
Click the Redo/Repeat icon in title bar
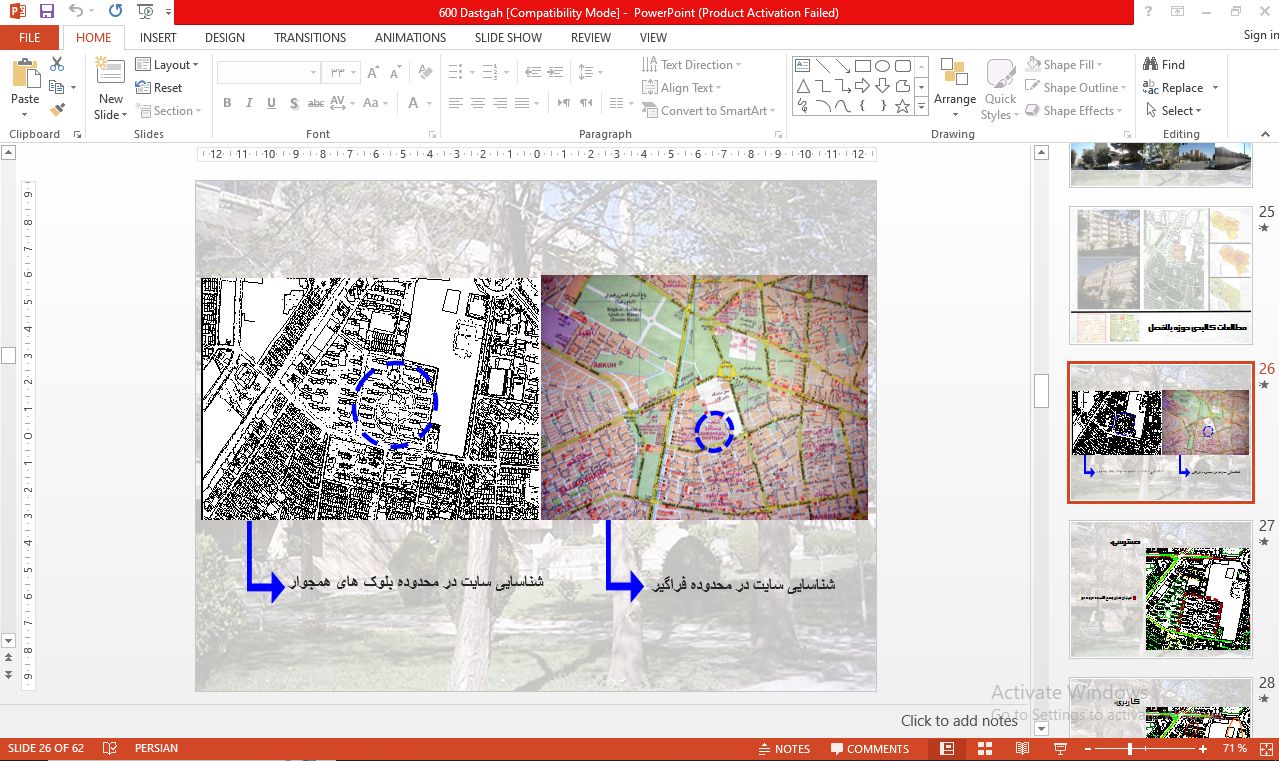pyautogui.click(x=115, y=12)
